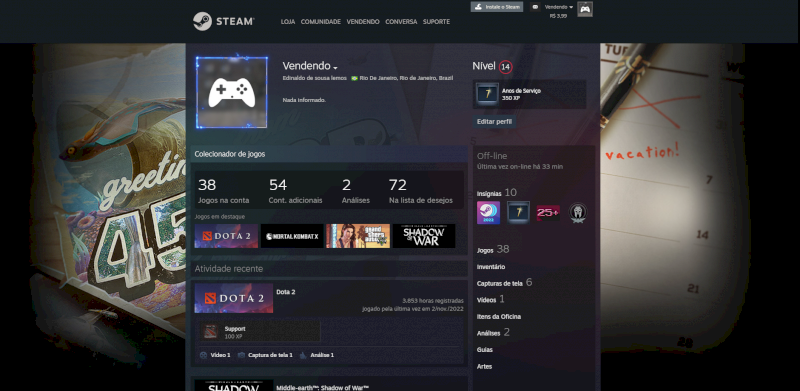The width and height of the screenshot is (800, 391).
Task: Click the Steam logo in header
Action: point(223,21)
